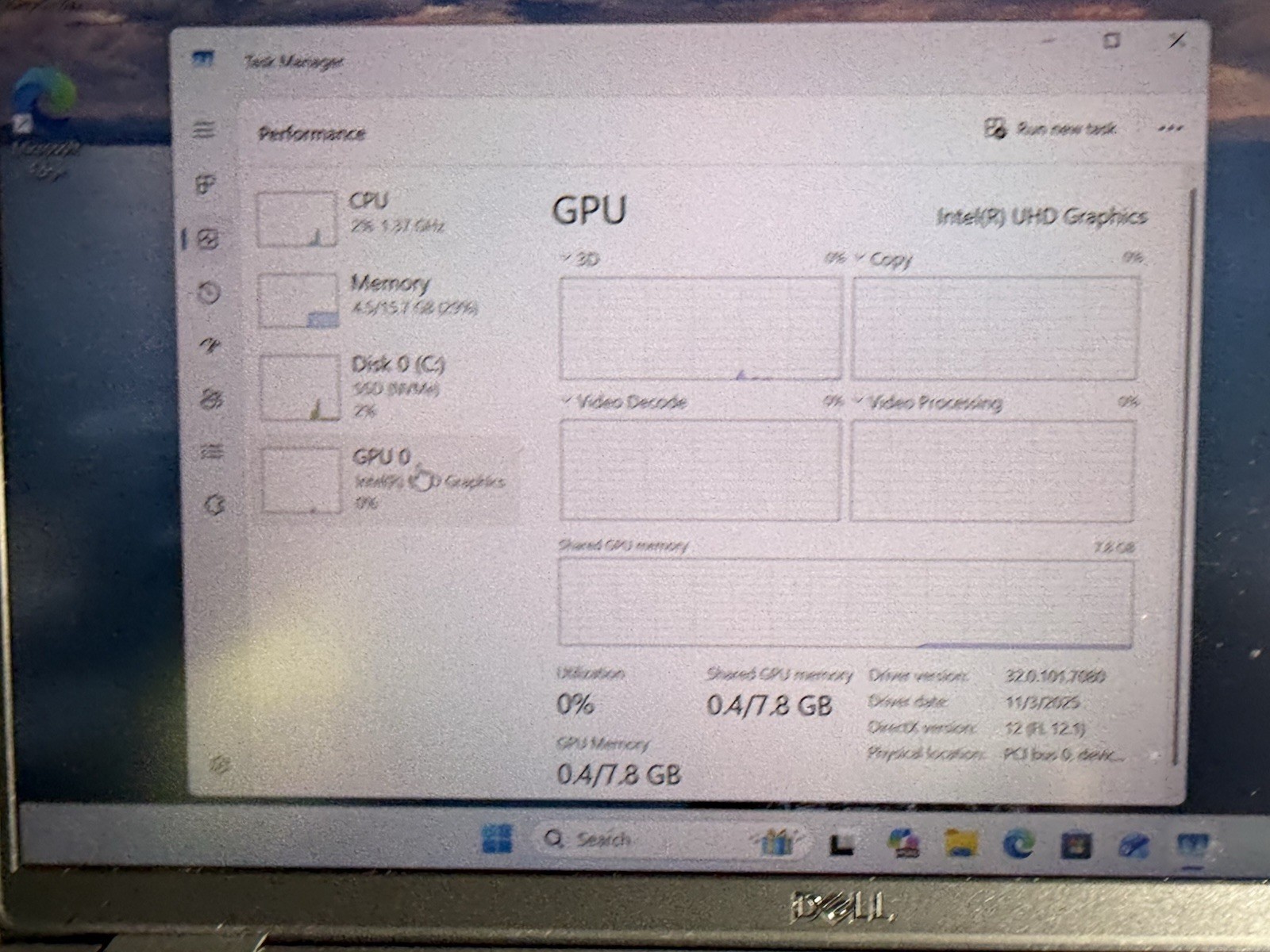Open the Video Processing engine dropdown
Image resolution: width=1270 pixels, height=952 pixels.
click(x=859, y=401)
